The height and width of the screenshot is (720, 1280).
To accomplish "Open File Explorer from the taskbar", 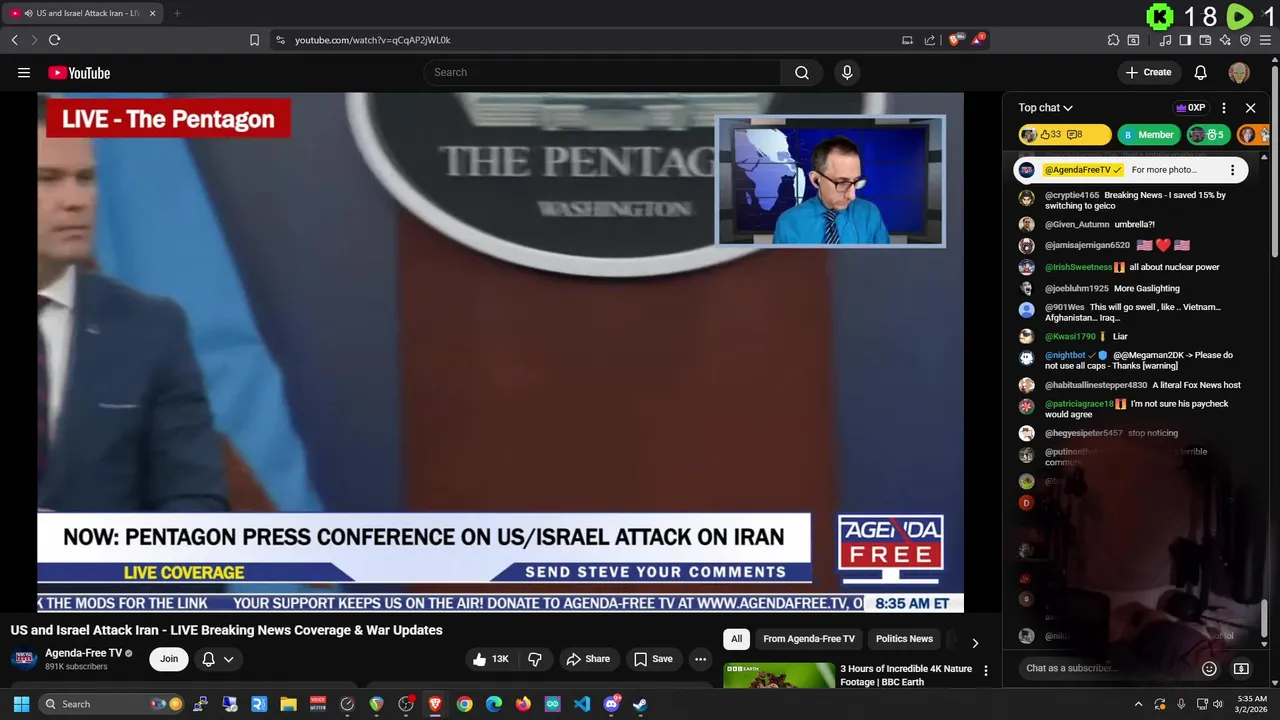I will pyautogui.click(x=288, y=704).
